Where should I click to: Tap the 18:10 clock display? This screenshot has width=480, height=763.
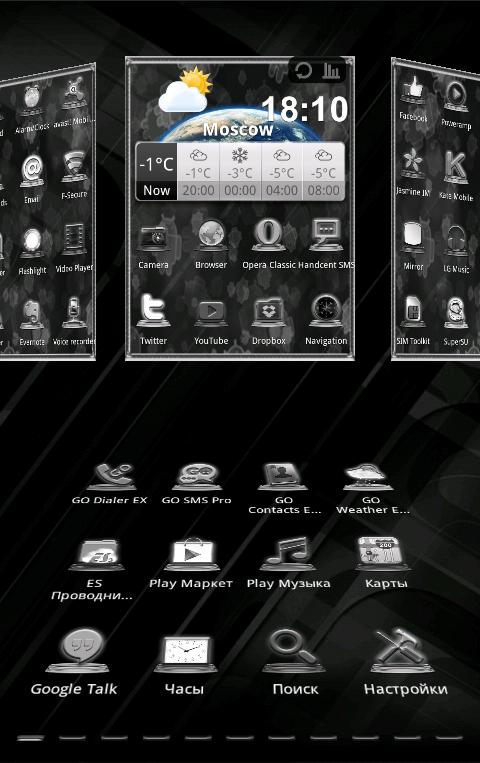tap(305, 109)
